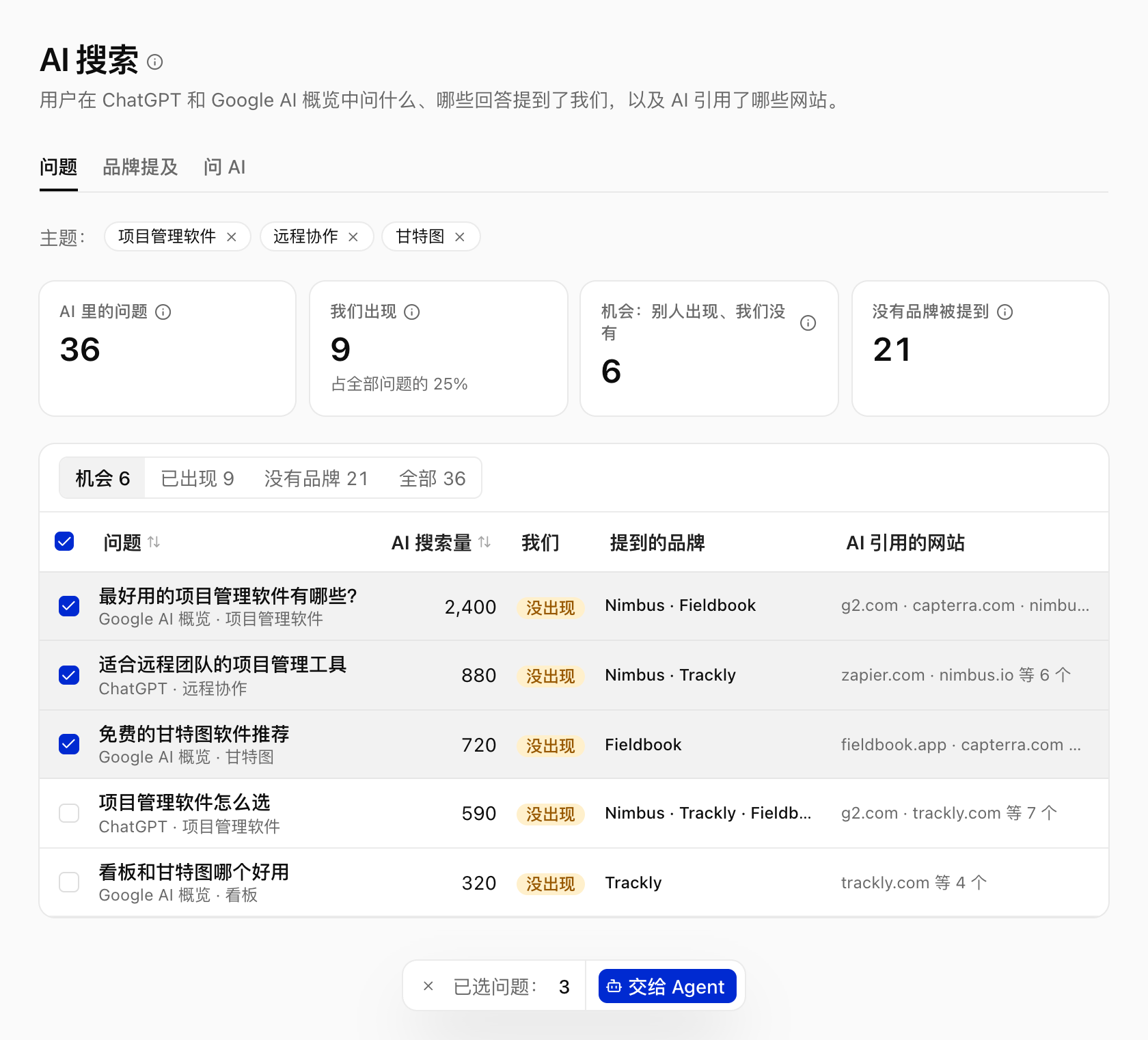Click 交给 Agent button
1148x1040 pixels.
pyautogui.click(x=668, y=986)
